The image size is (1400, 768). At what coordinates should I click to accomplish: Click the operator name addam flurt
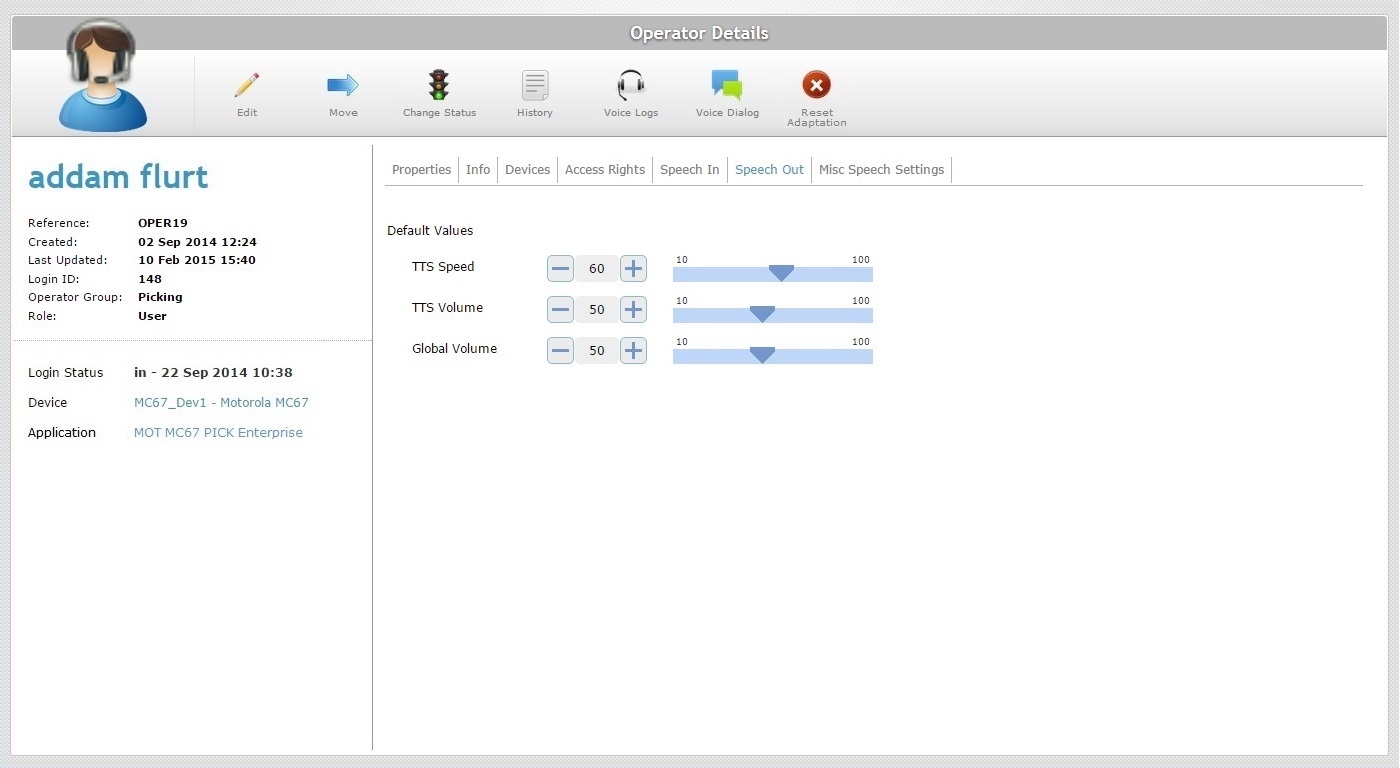pyautogui.click(x=118, y=177)
